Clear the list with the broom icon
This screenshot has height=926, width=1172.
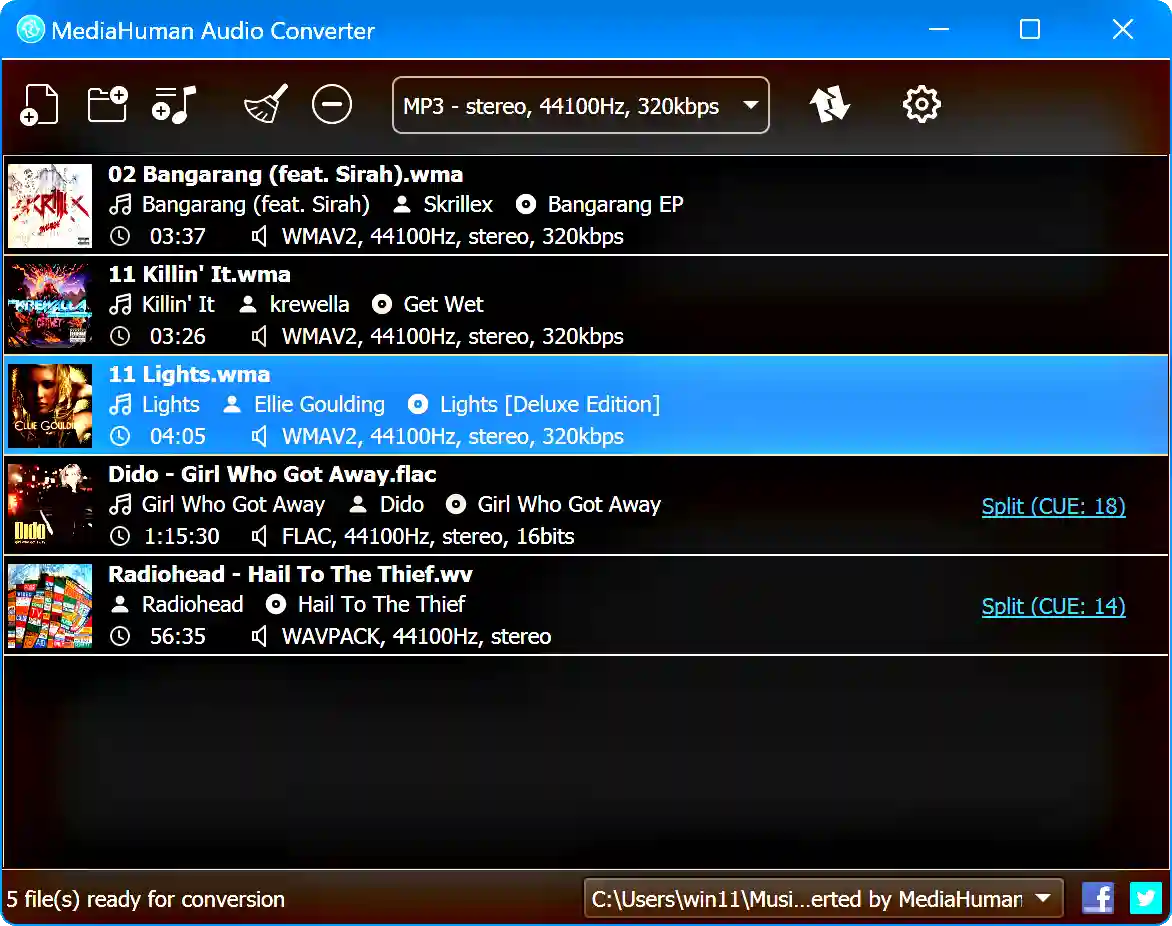(266, 105)
